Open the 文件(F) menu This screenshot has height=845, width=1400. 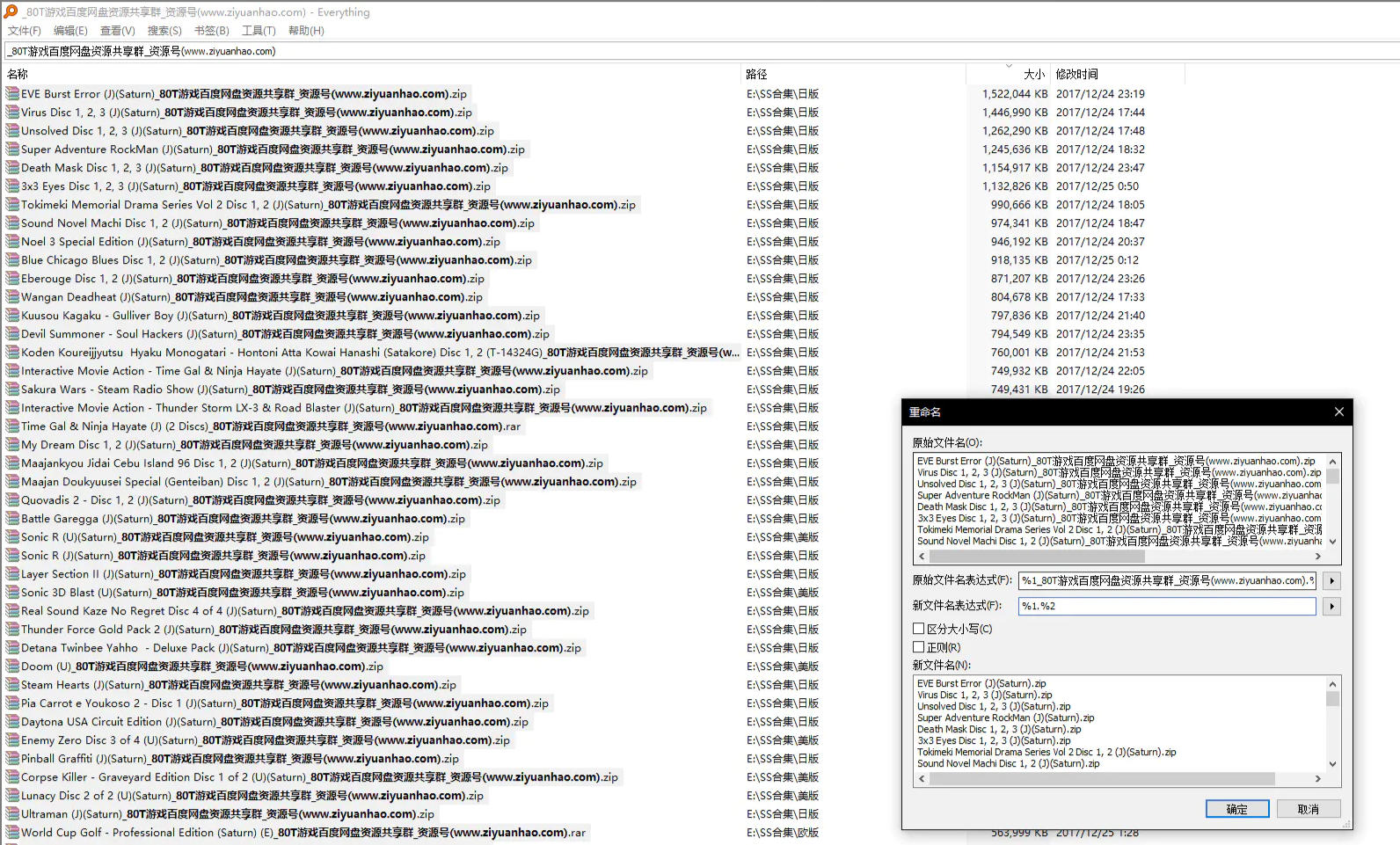pyautogui.click(x=25, y=31)
